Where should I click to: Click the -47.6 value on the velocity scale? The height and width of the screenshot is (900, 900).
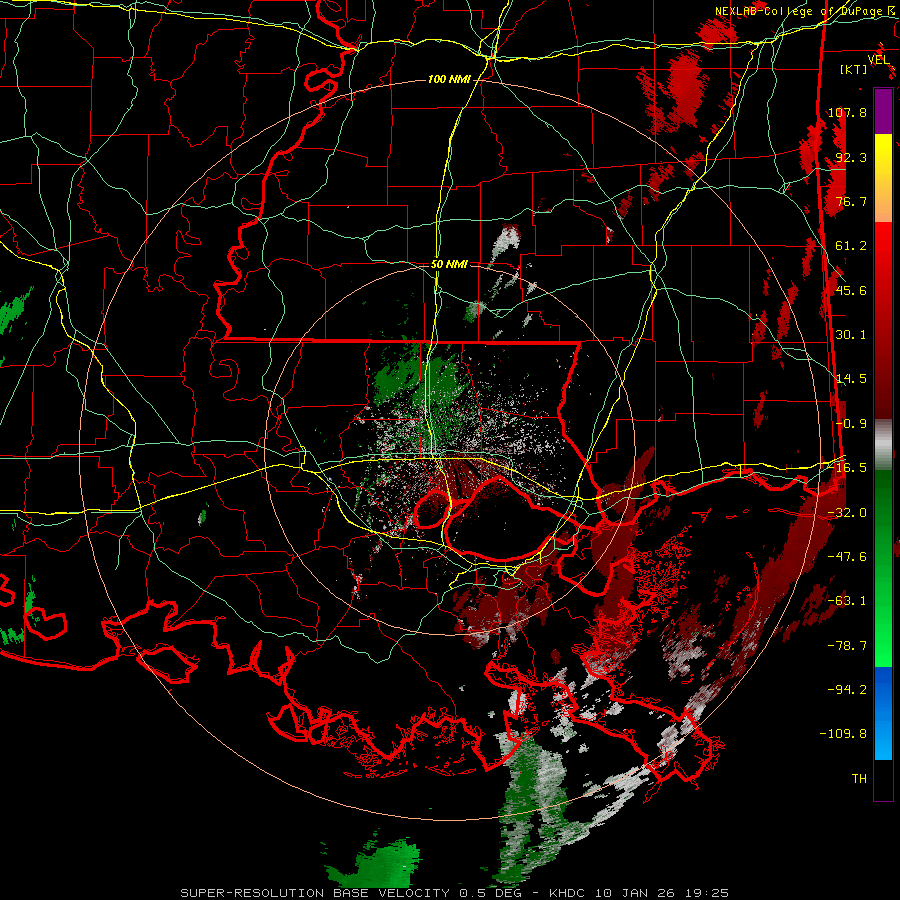[x=847, y=557]
